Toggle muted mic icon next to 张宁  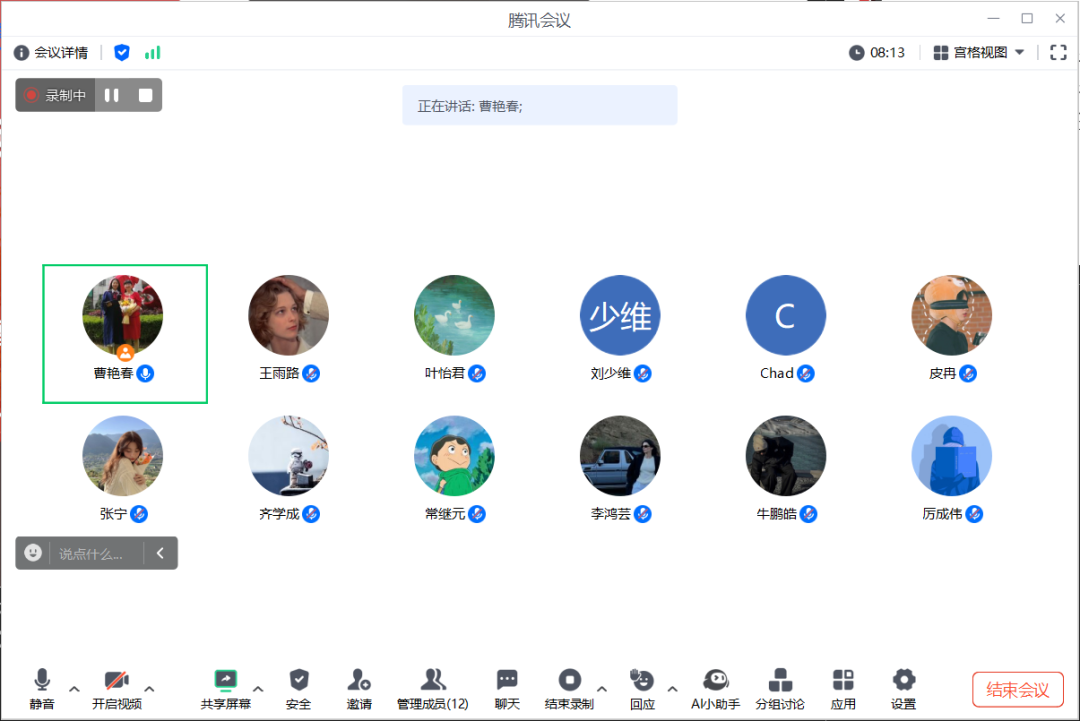[139, 514]
